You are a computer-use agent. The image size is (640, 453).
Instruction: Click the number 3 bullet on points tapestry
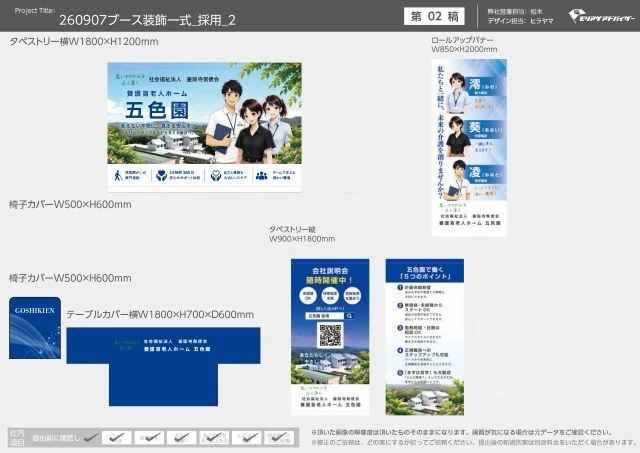[400, 328]
